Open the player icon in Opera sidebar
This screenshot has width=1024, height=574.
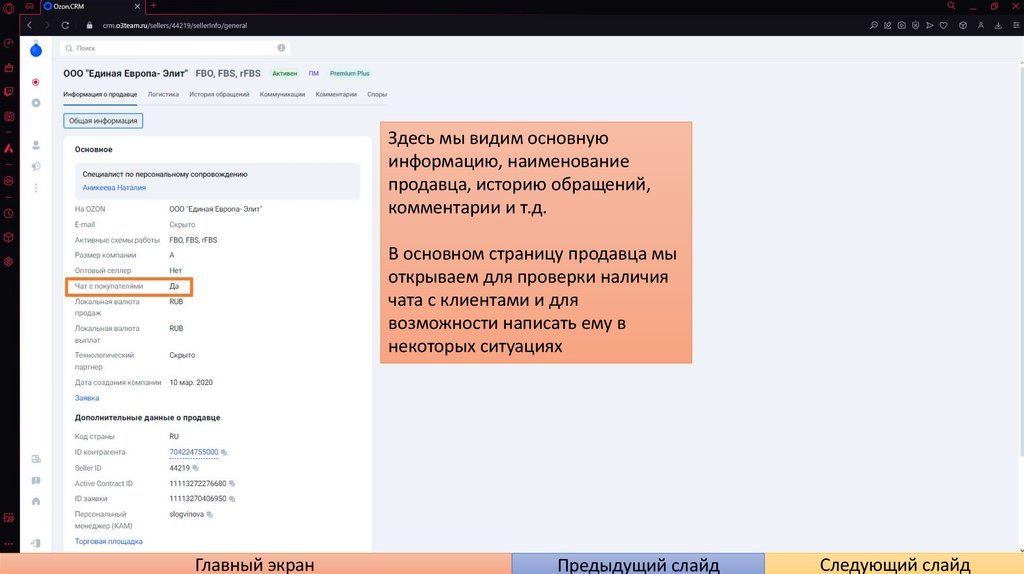point(8,116)
